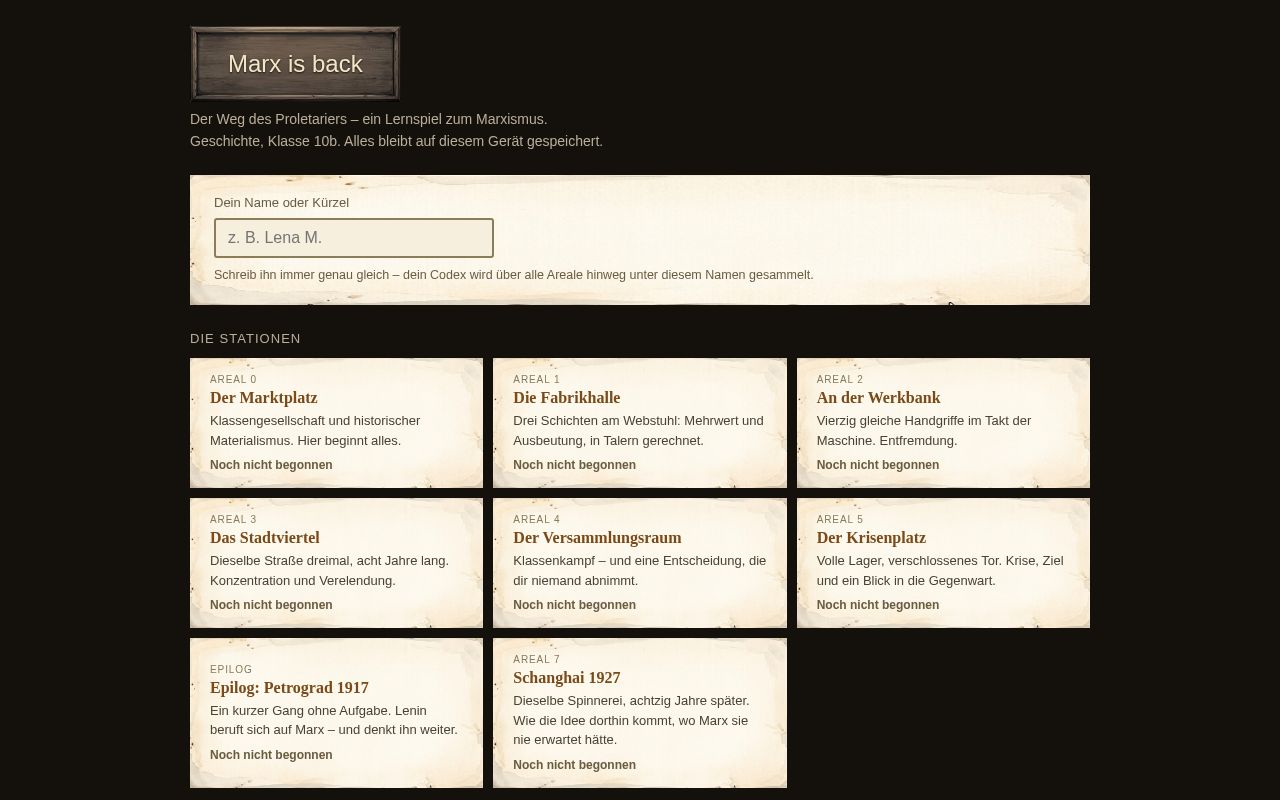Click the 'AREAL 0' label
The height and width of the screenshot is (800, 1280).
tap(233, 379)
